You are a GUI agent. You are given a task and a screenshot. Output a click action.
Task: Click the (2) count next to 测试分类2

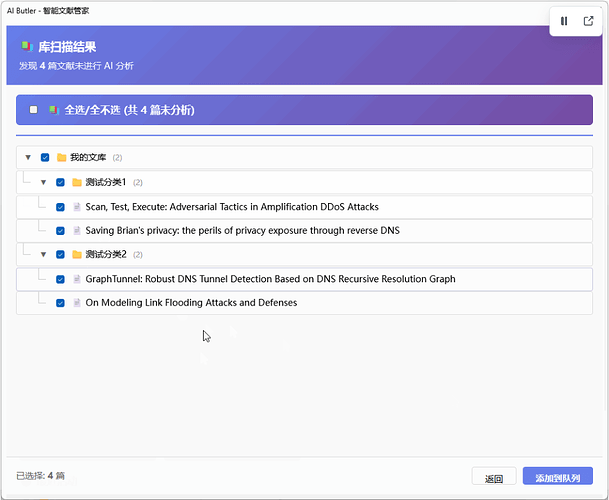click(138, 255)
